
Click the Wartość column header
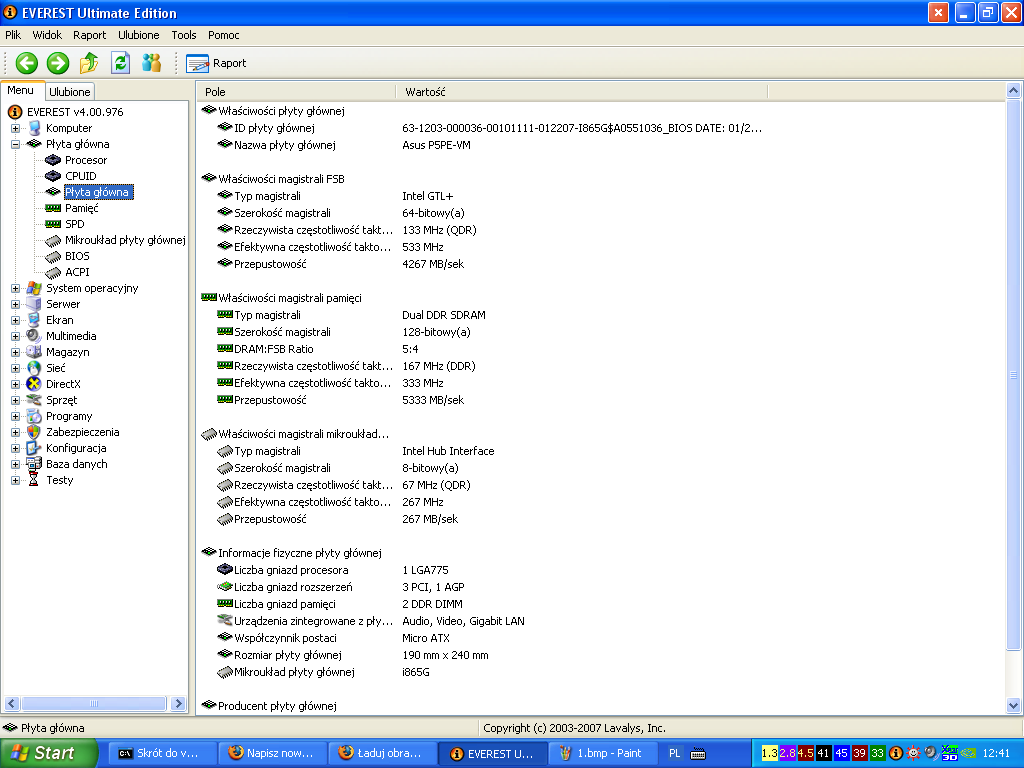[x=581, y=92]
